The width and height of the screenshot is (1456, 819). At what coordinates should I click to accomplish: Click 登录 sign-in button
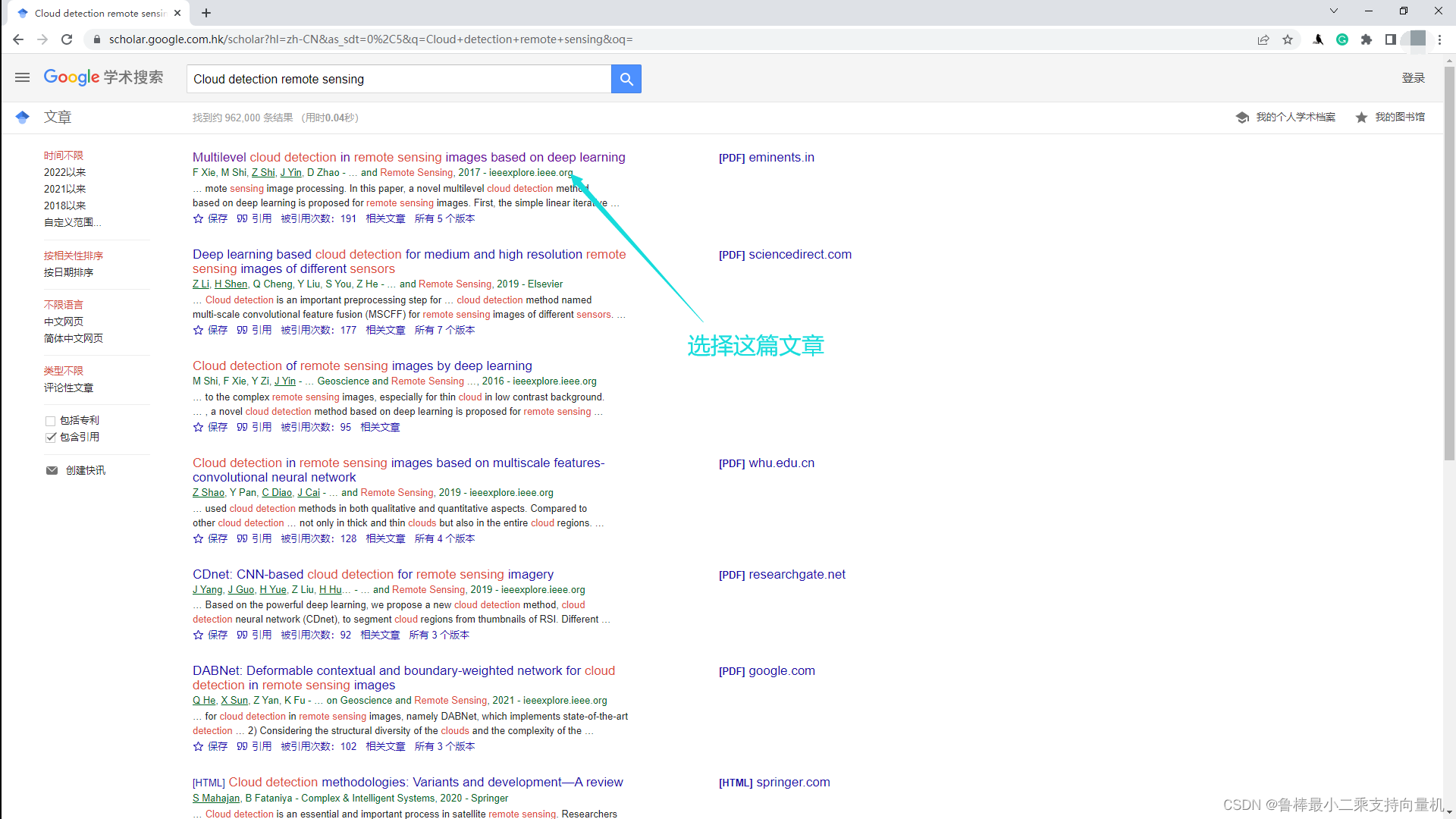pos(1414,78)
